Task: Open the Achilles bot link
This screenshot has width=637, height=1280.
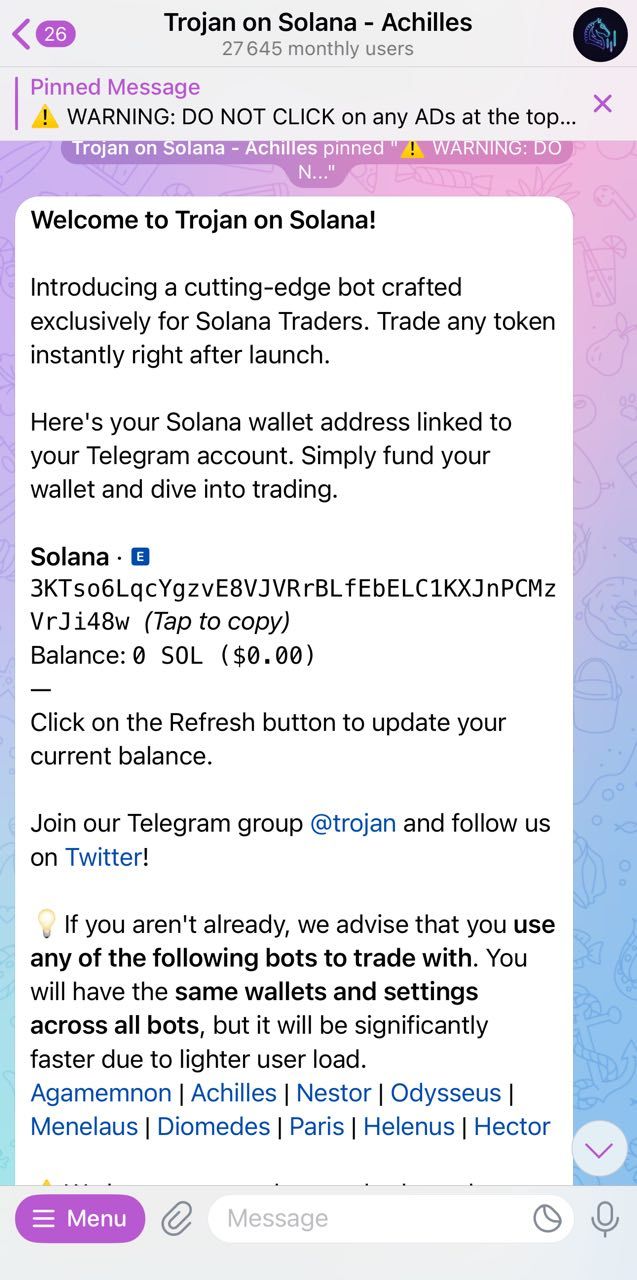Action: (233, 1093)
